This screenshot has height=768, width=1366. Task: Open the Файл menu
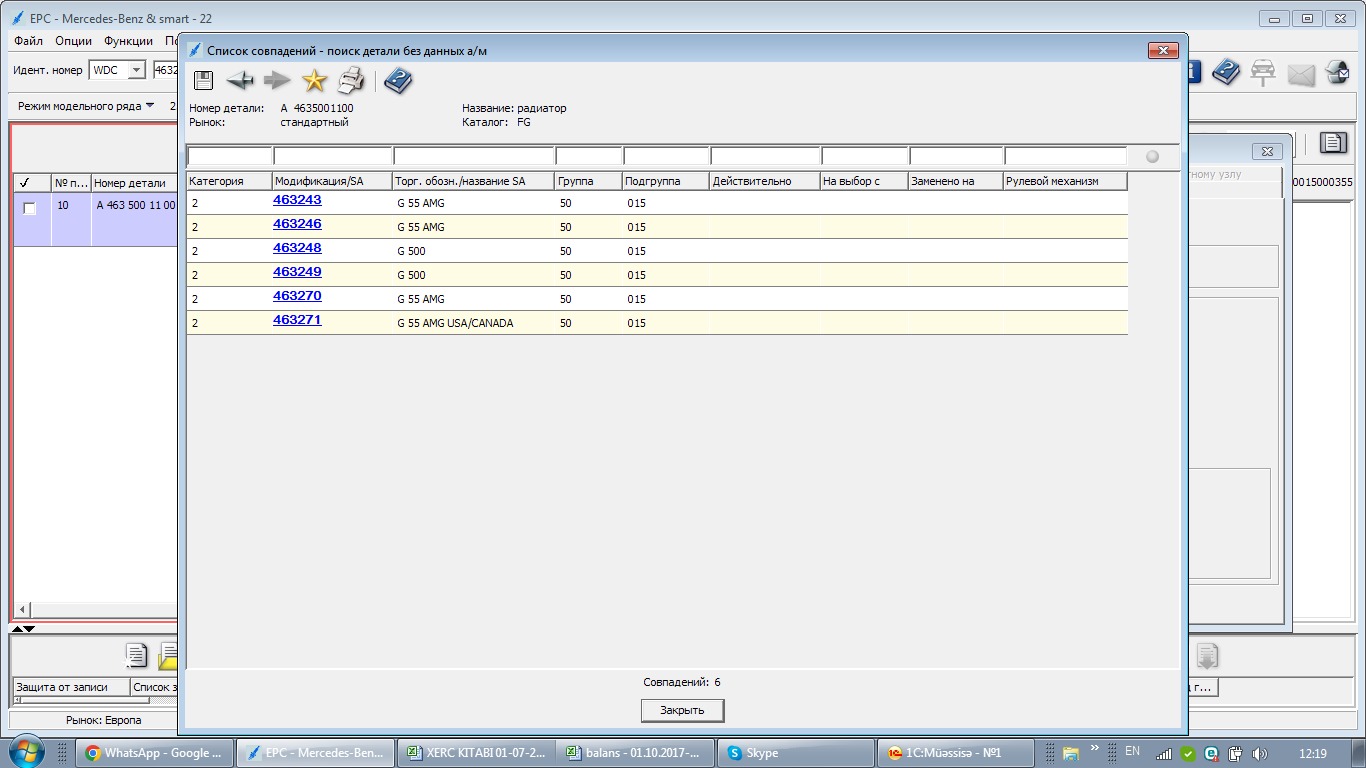pyautogui.click(x=28, y=41)
